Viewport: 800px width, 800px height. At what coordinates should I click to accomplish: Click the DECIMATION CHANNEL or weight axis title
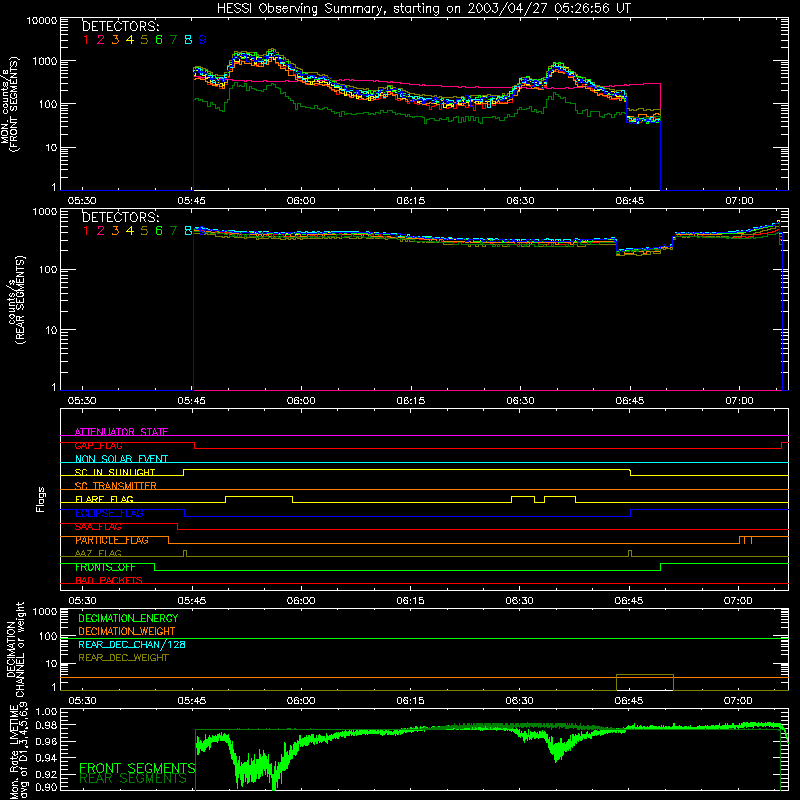16,649
